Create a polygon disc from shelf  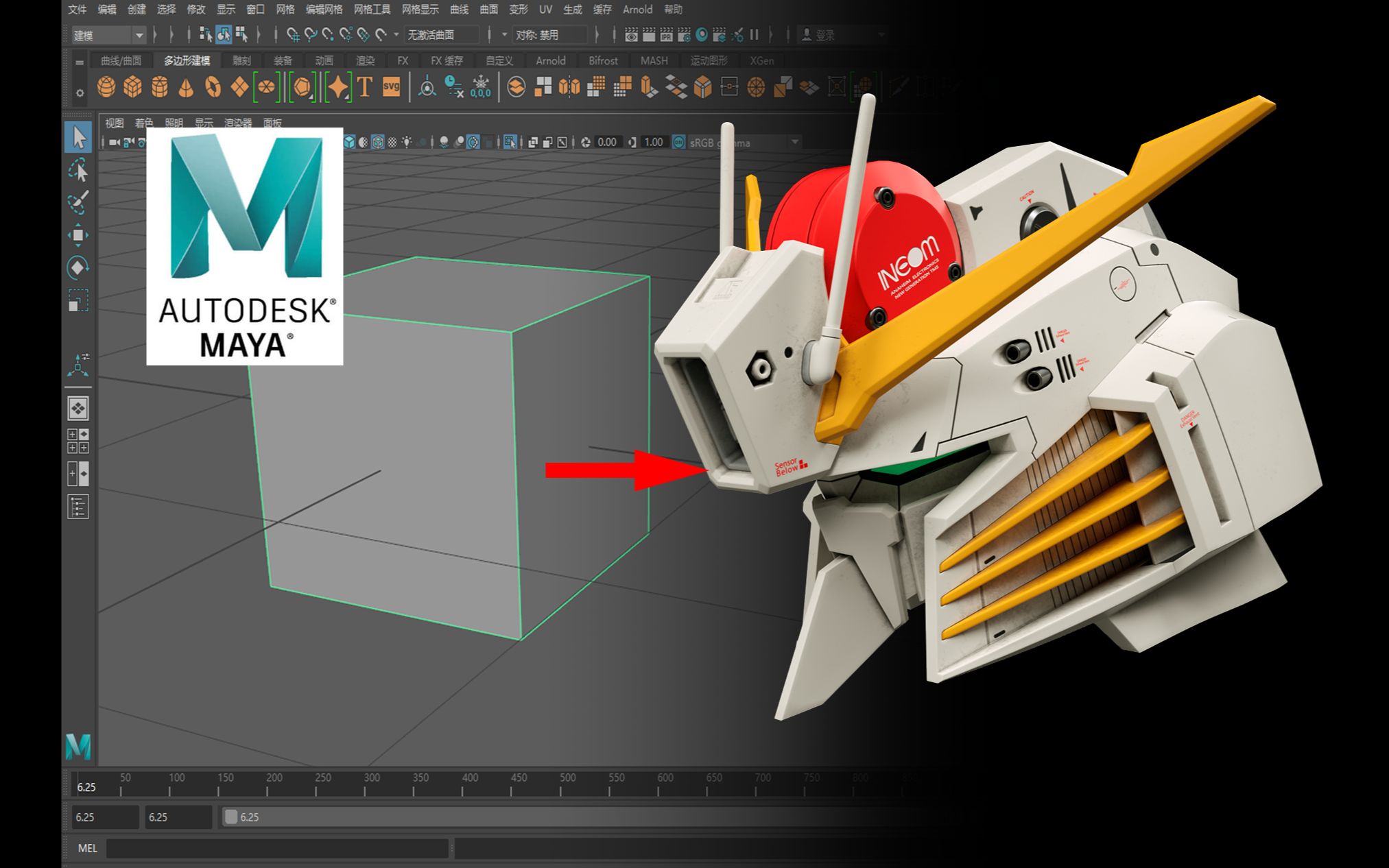267,87
